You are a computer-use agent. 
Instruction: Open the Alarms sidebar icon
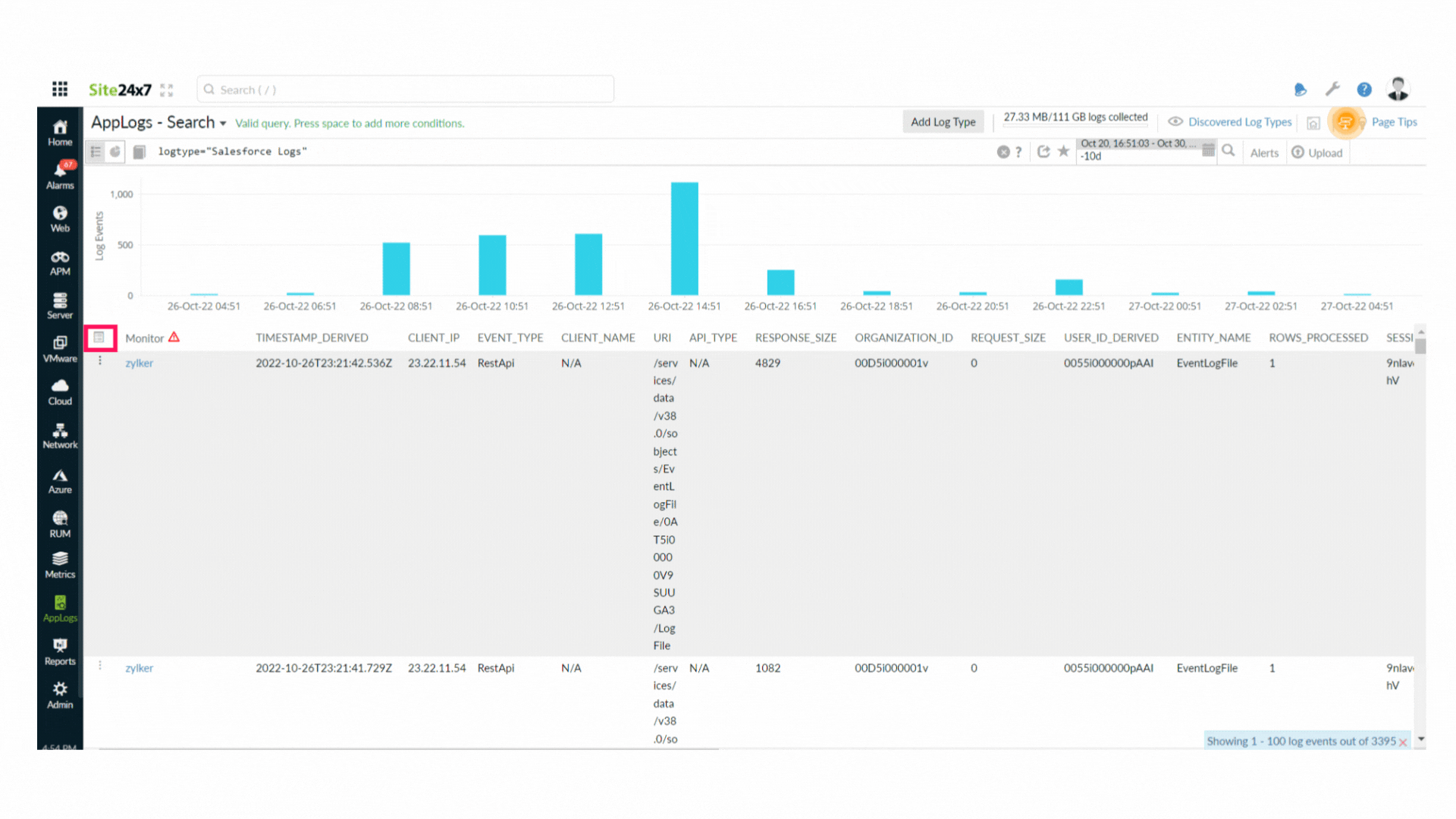click(x=60, y=174)
